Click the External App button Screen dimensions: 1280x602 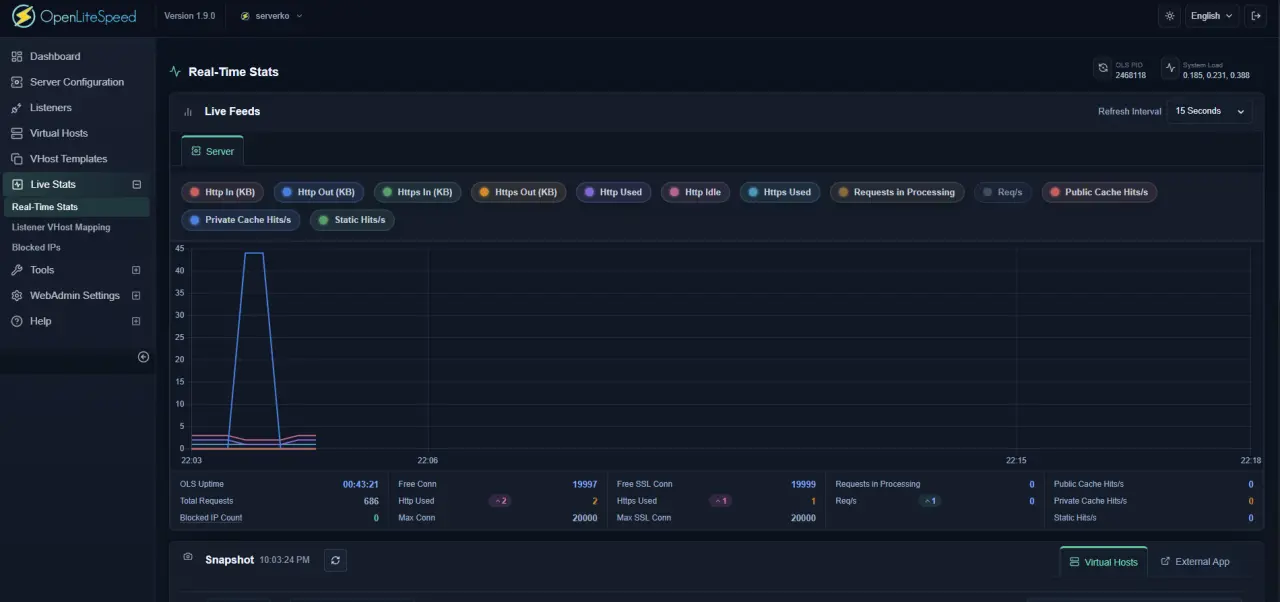[1195, 562]
